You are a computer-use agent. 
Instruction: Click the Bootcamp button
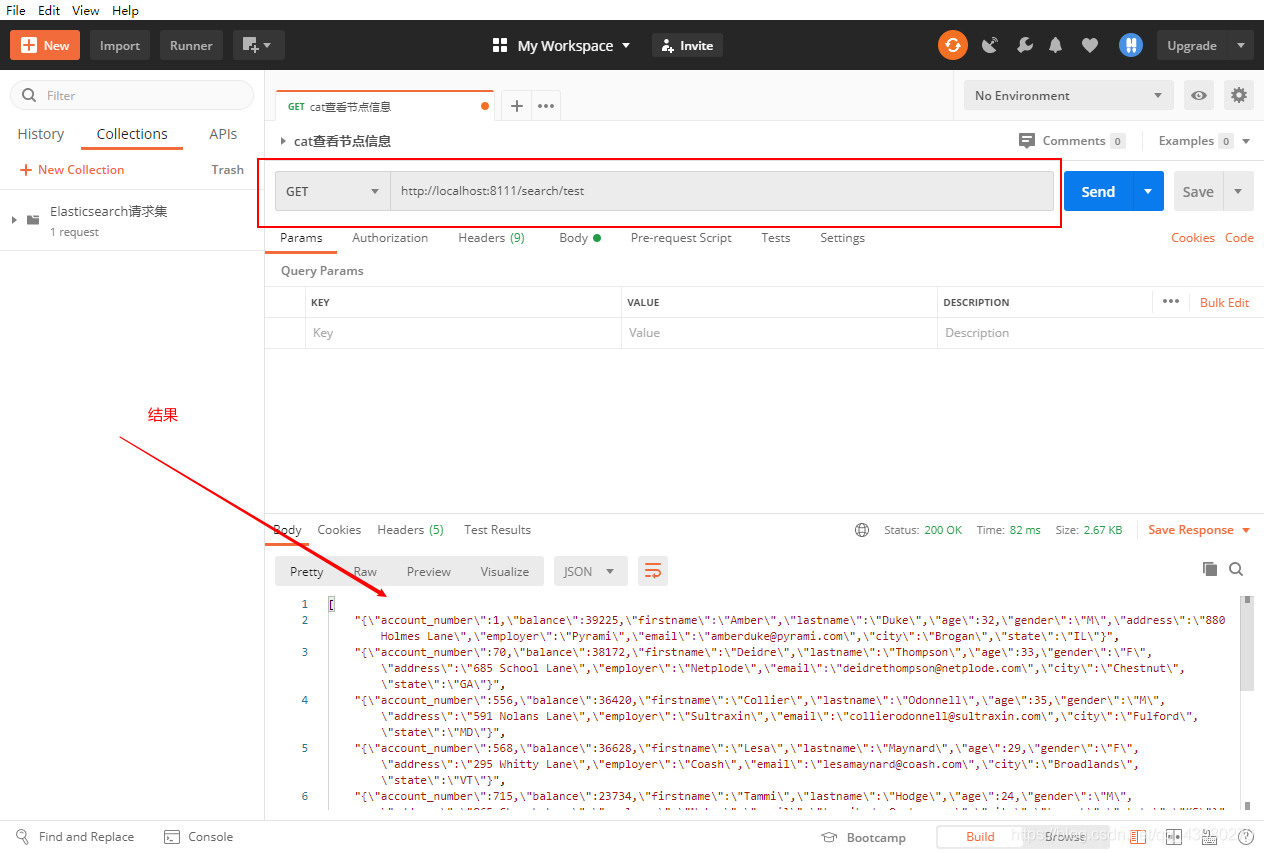click(x=863, y=838)
